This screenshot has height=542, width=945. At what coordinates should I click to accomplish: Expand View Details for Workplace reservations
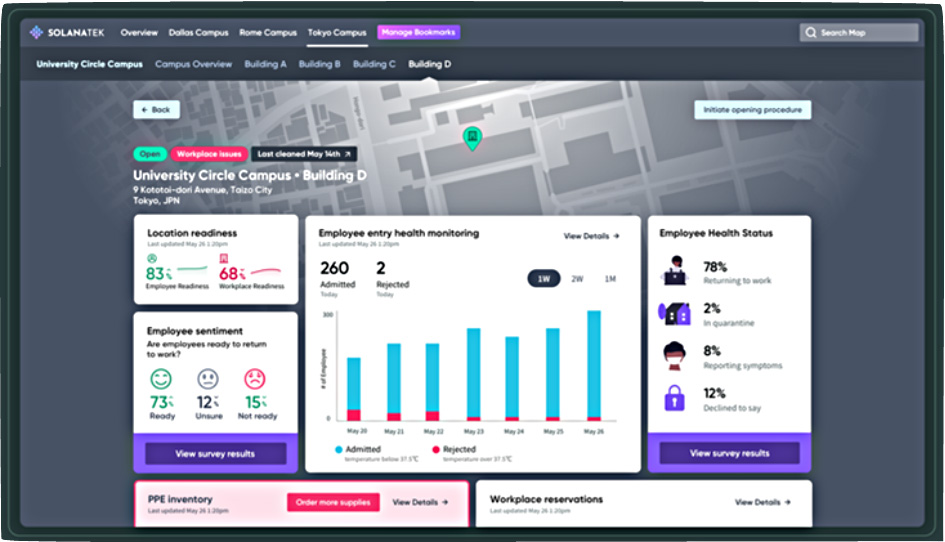pos(762,502)
